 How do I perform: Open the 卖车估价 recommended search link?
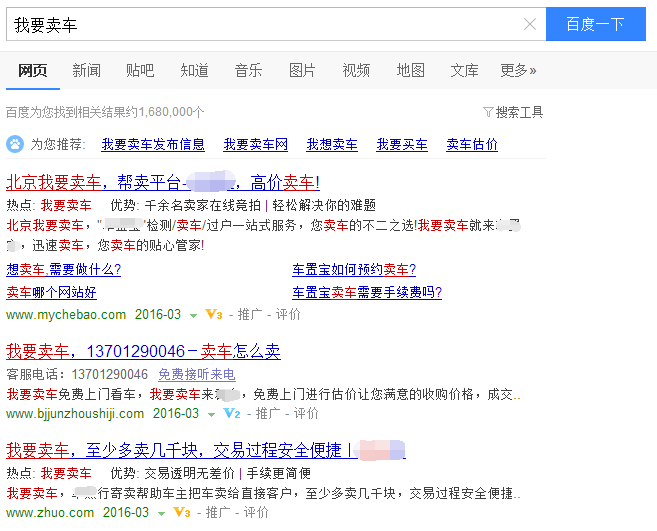click(x=471, y=145)
